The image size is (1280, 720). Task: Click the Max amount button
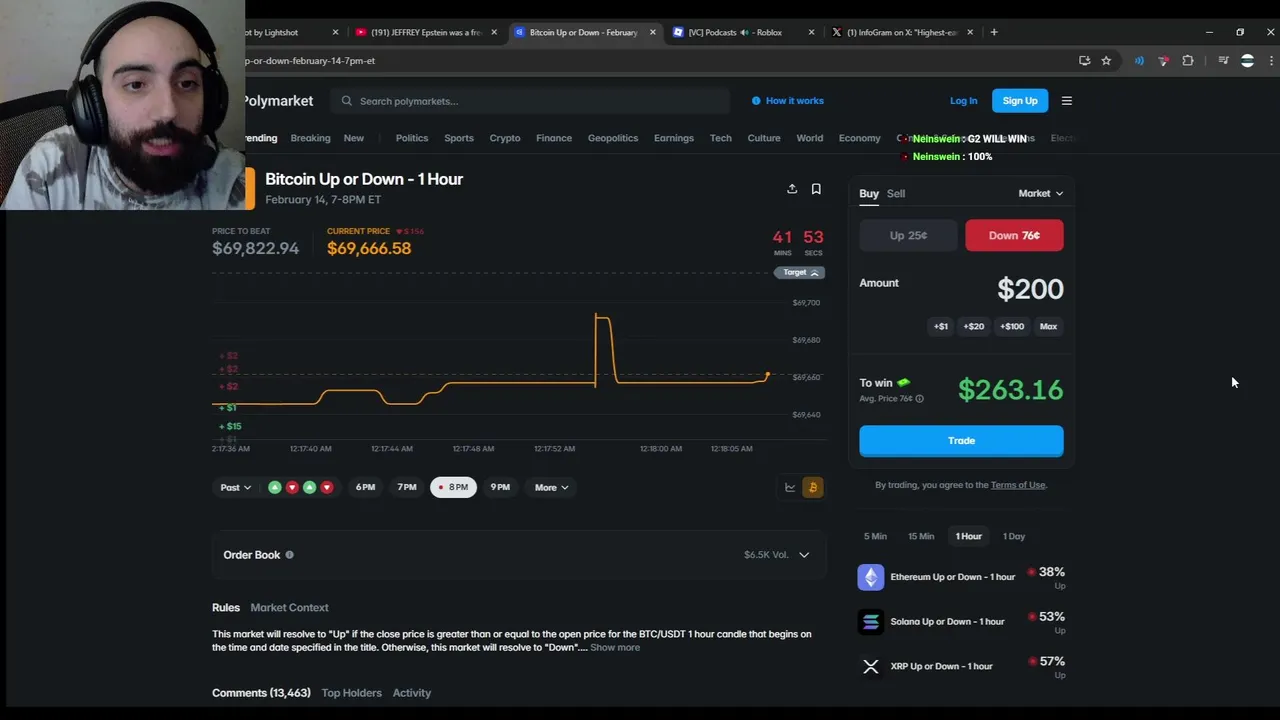coord(1048,326)
